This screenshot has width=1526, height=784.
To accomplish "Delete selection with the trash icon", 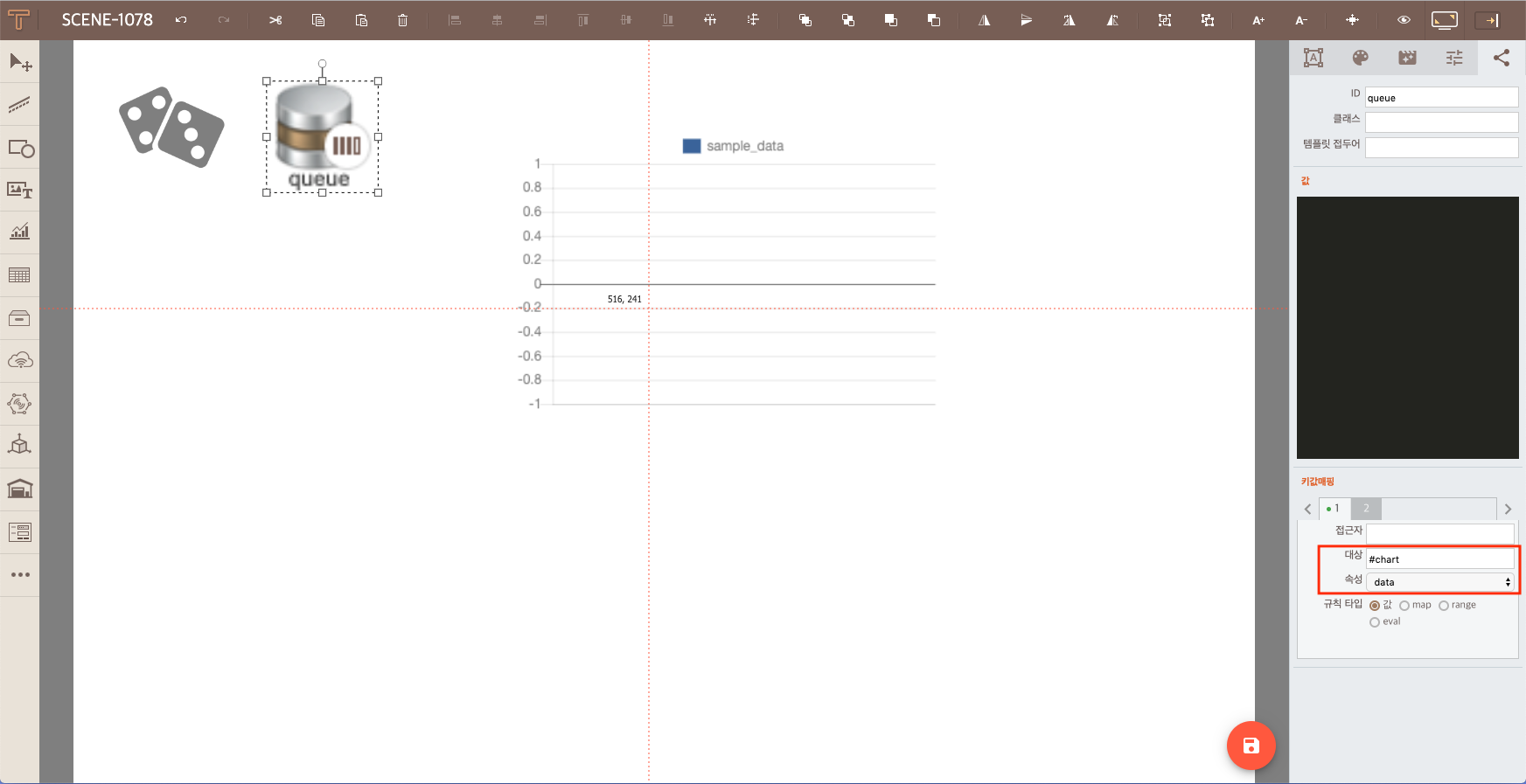I will pyautogui.click(x=403, y=20).
